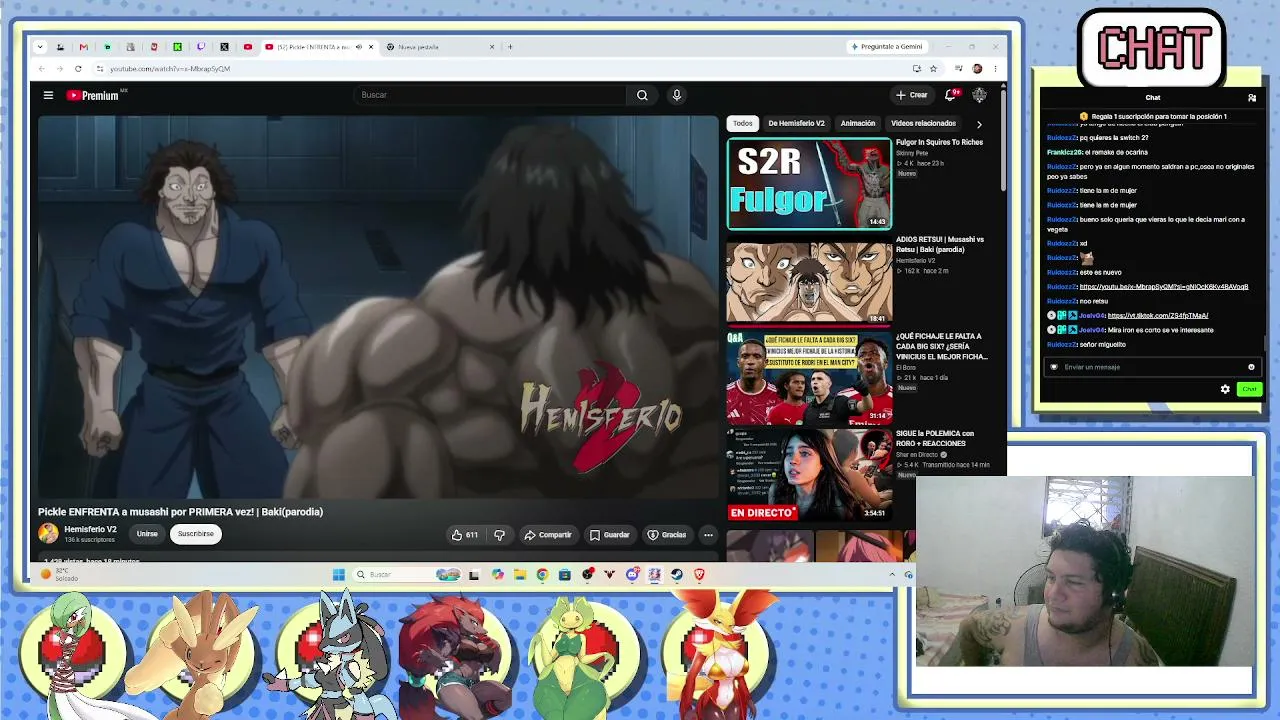The image size is (1280, 720).
Task: Send the message with Chat button
Action: [1249, 389]
